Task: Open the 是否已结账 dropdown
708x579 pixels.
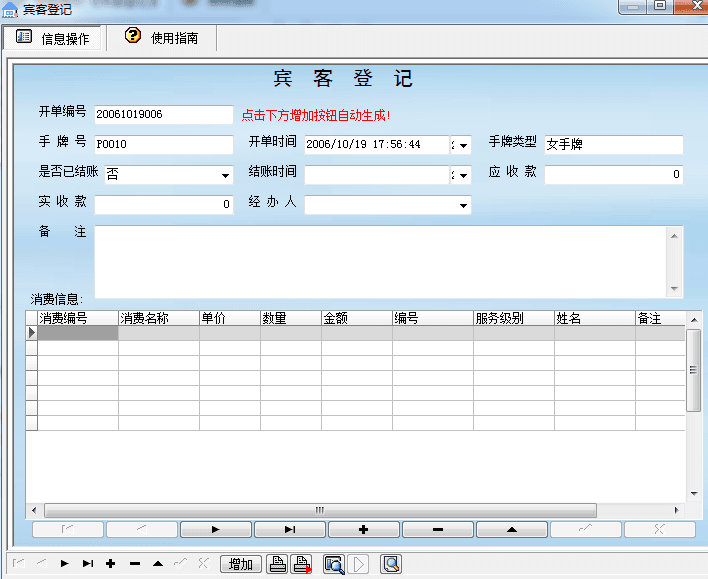Action: click(226, 176)
